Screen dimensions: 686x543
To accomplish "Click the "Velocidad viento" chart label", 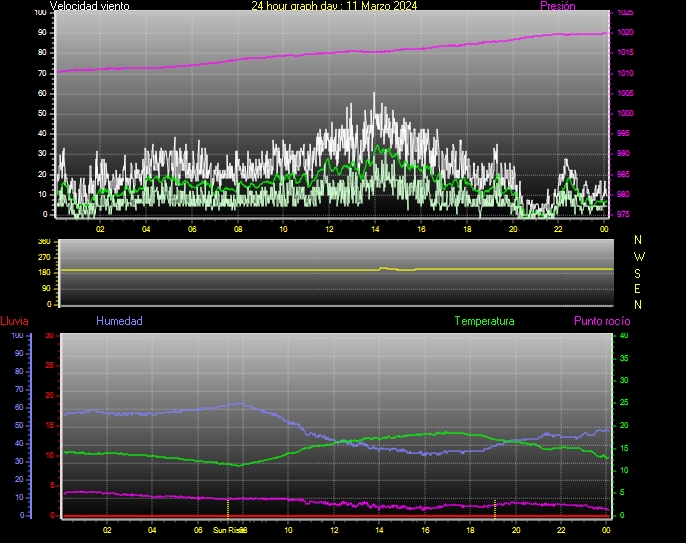I will [90, 6].
